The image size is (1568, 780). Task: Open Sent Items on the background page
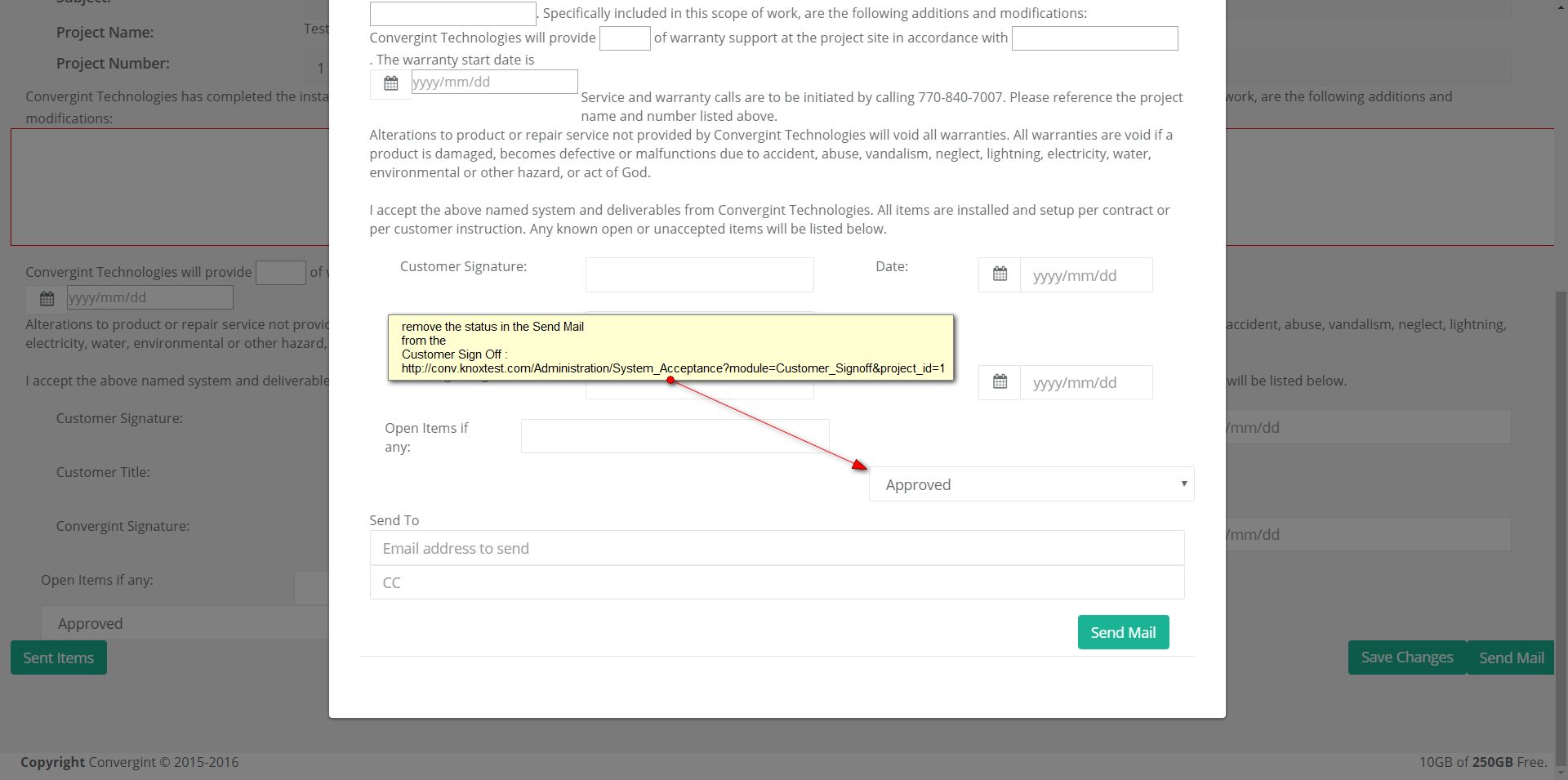pos(59,657)
